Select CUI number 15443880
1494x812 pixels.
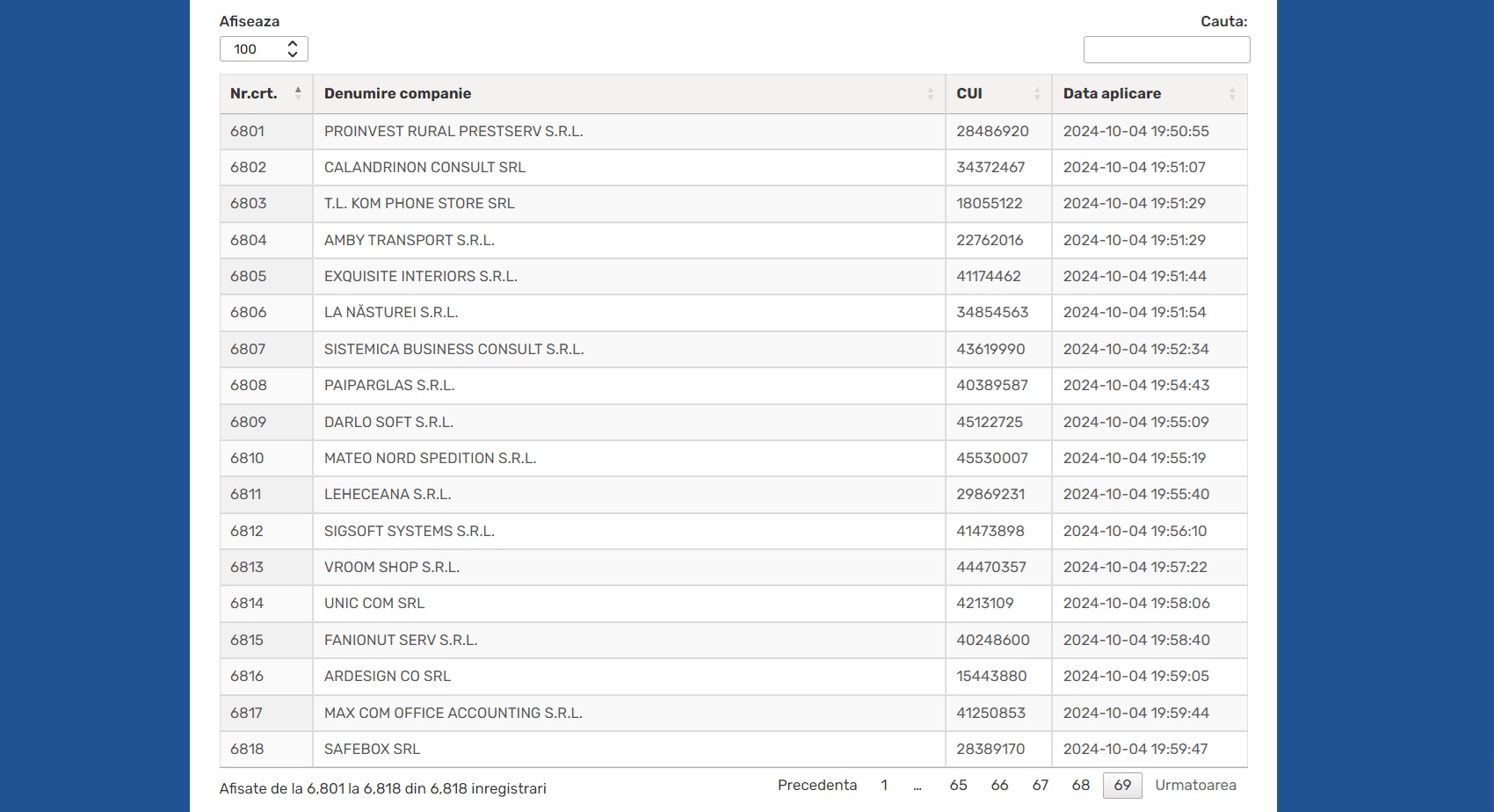click(991, 677)
